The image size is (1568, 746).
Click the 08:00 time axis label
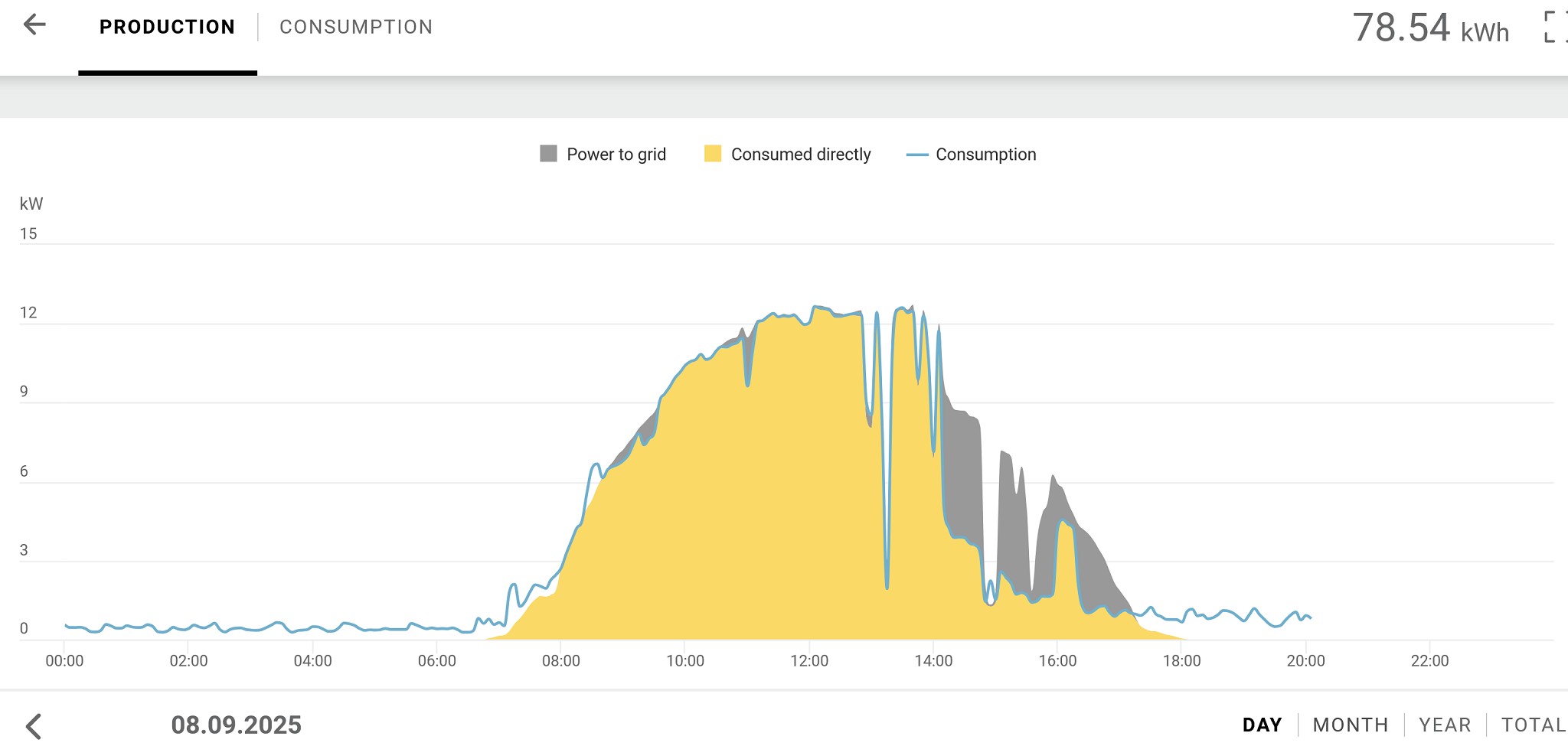[x=560, y=661]
